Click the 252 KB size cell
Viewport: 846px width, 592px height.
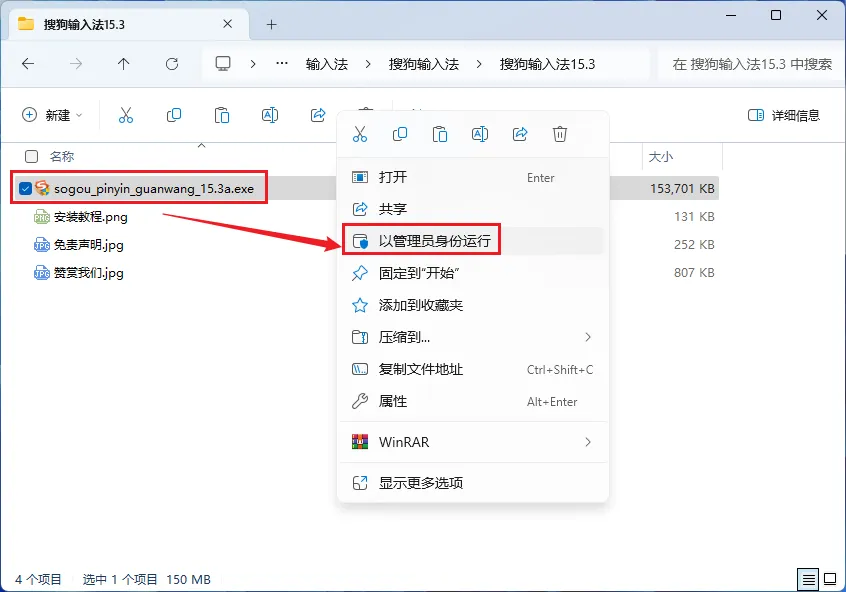(x=694, y=244)
